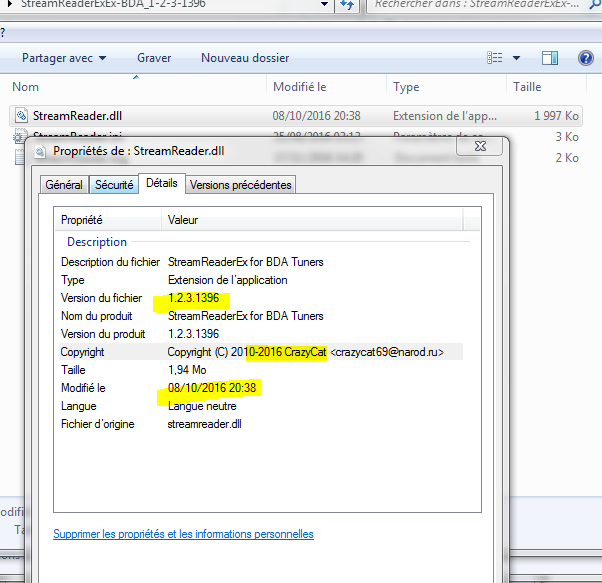This screenshot has height=583, width=602.
Task: Toggle the preview pane icon
Action: tap(550, 58)
